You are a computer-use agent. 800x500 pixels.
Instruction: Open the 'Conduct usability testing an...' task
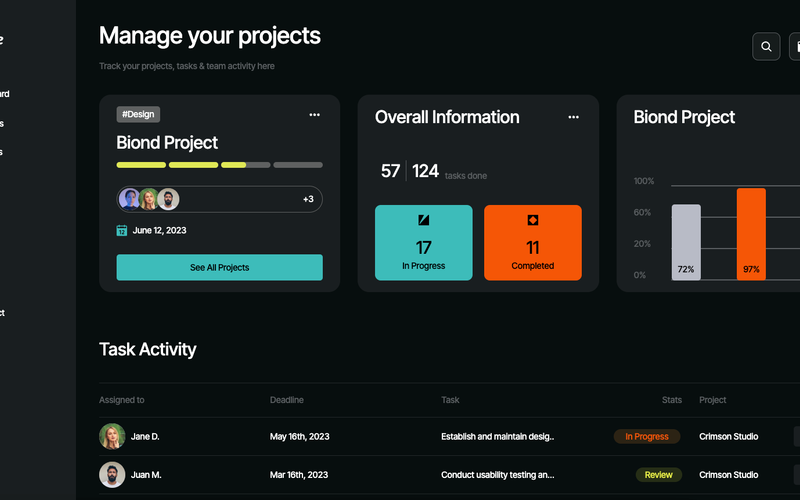click(497, 474)
